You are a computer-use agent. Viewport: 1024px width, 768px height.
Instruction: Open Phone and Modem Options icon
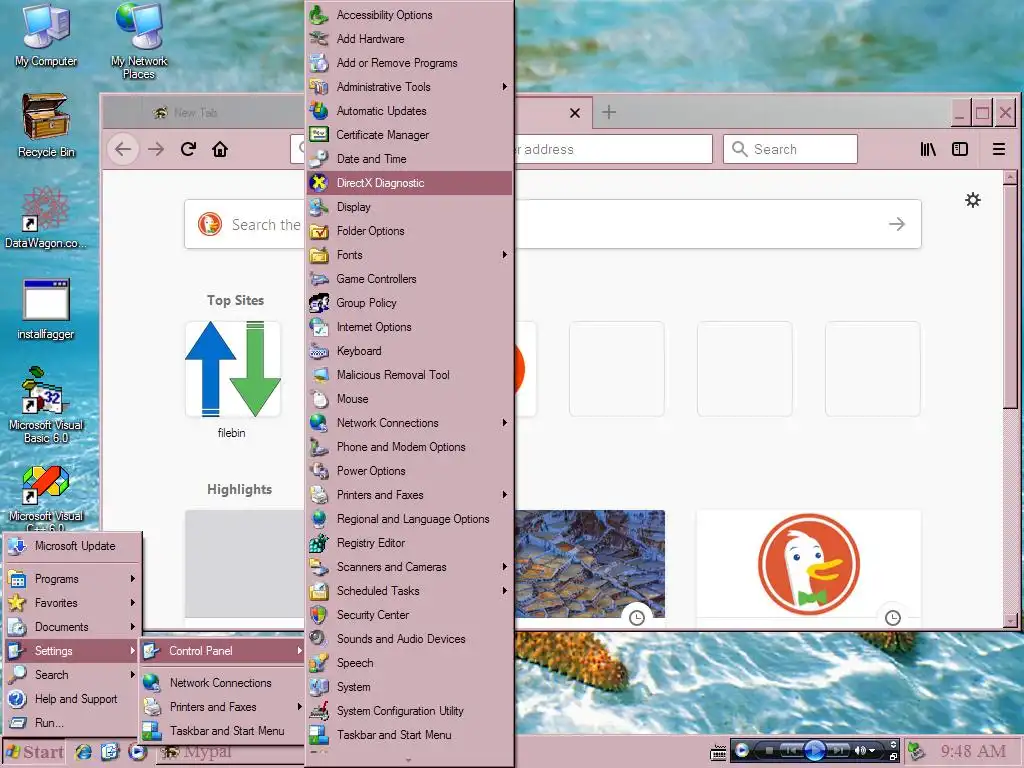click(319, 447)
